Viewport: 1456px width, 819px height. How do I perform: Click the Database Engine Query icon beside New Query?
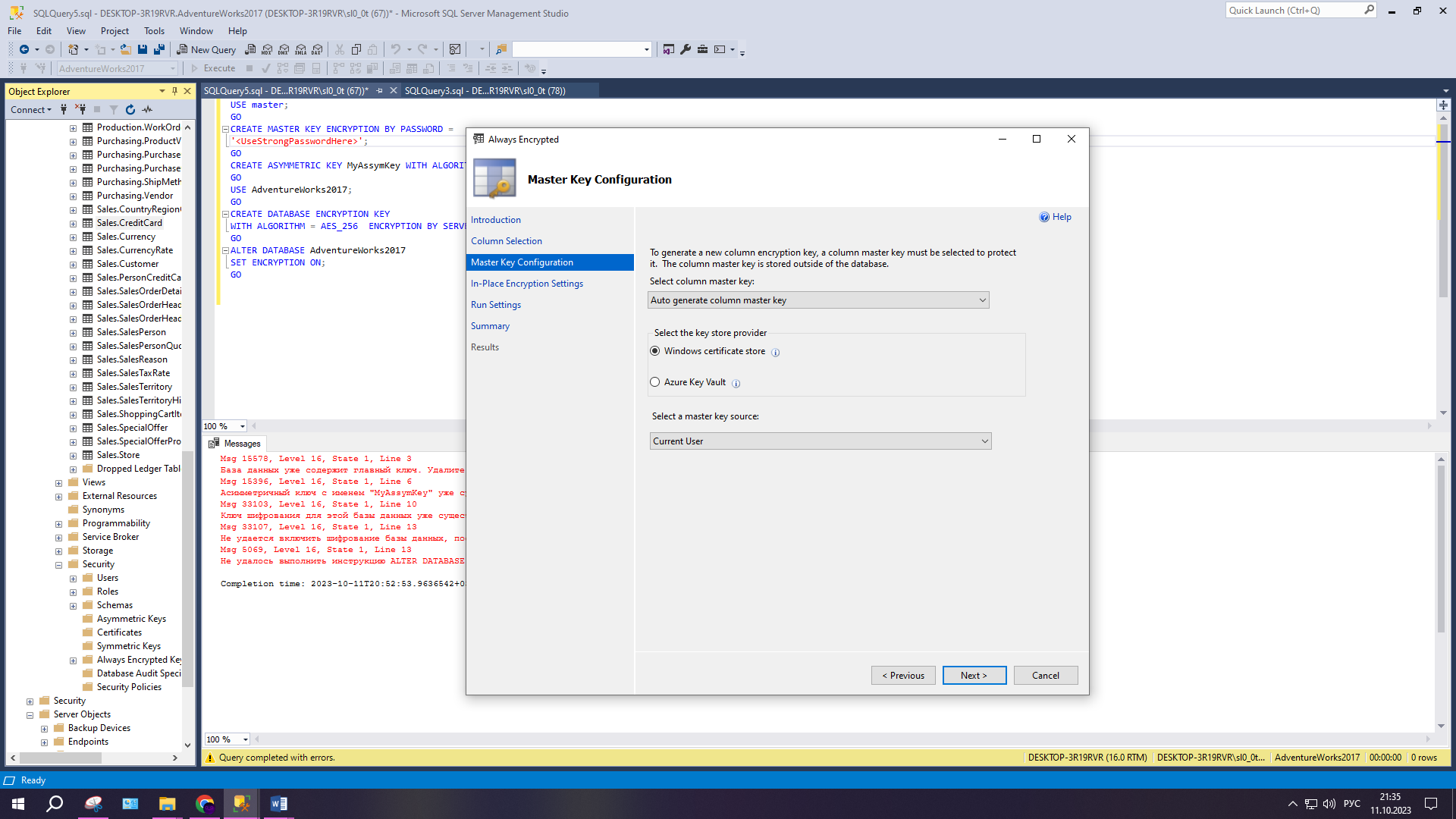[250, 49]
